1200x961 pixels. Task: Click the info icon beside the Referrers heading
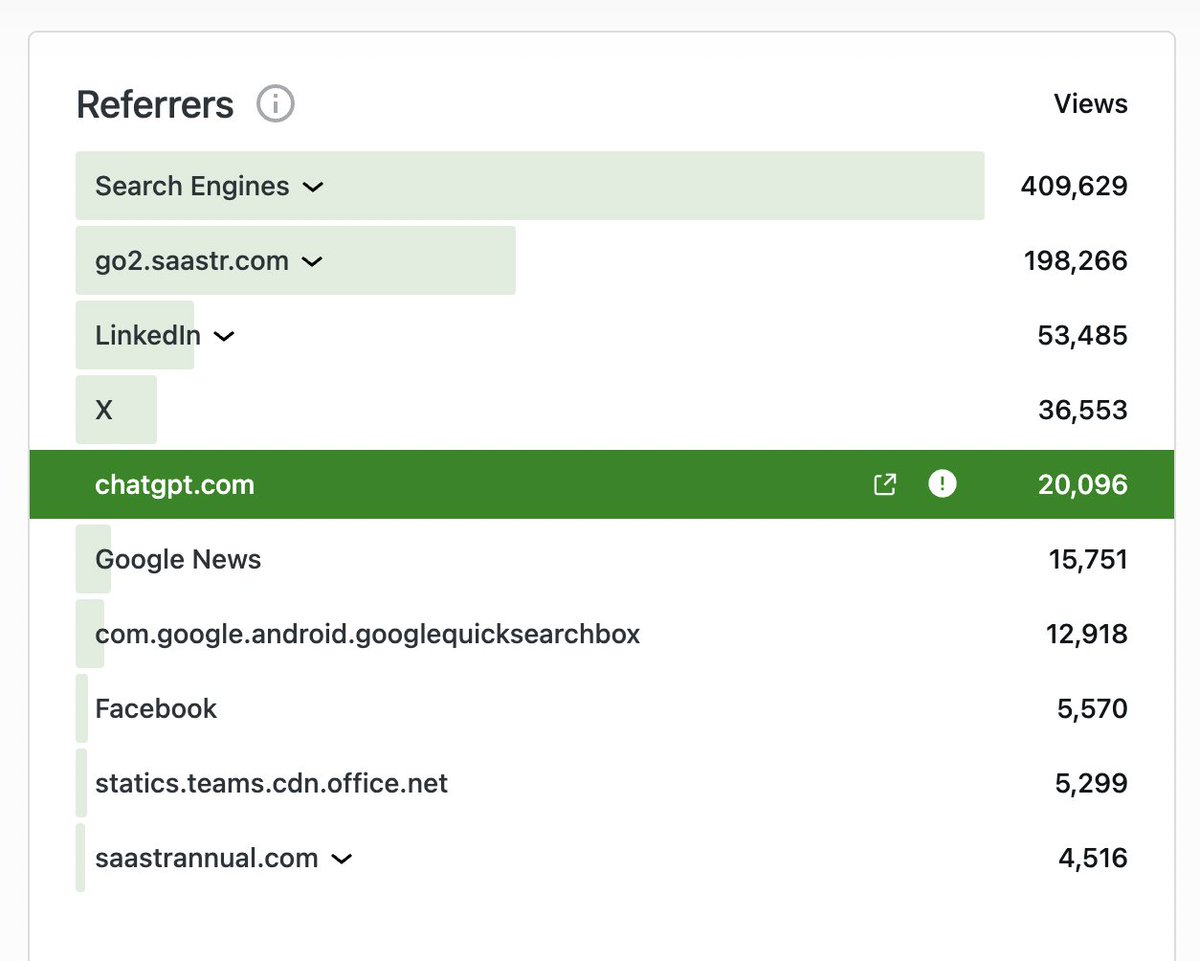pos(274,103)
